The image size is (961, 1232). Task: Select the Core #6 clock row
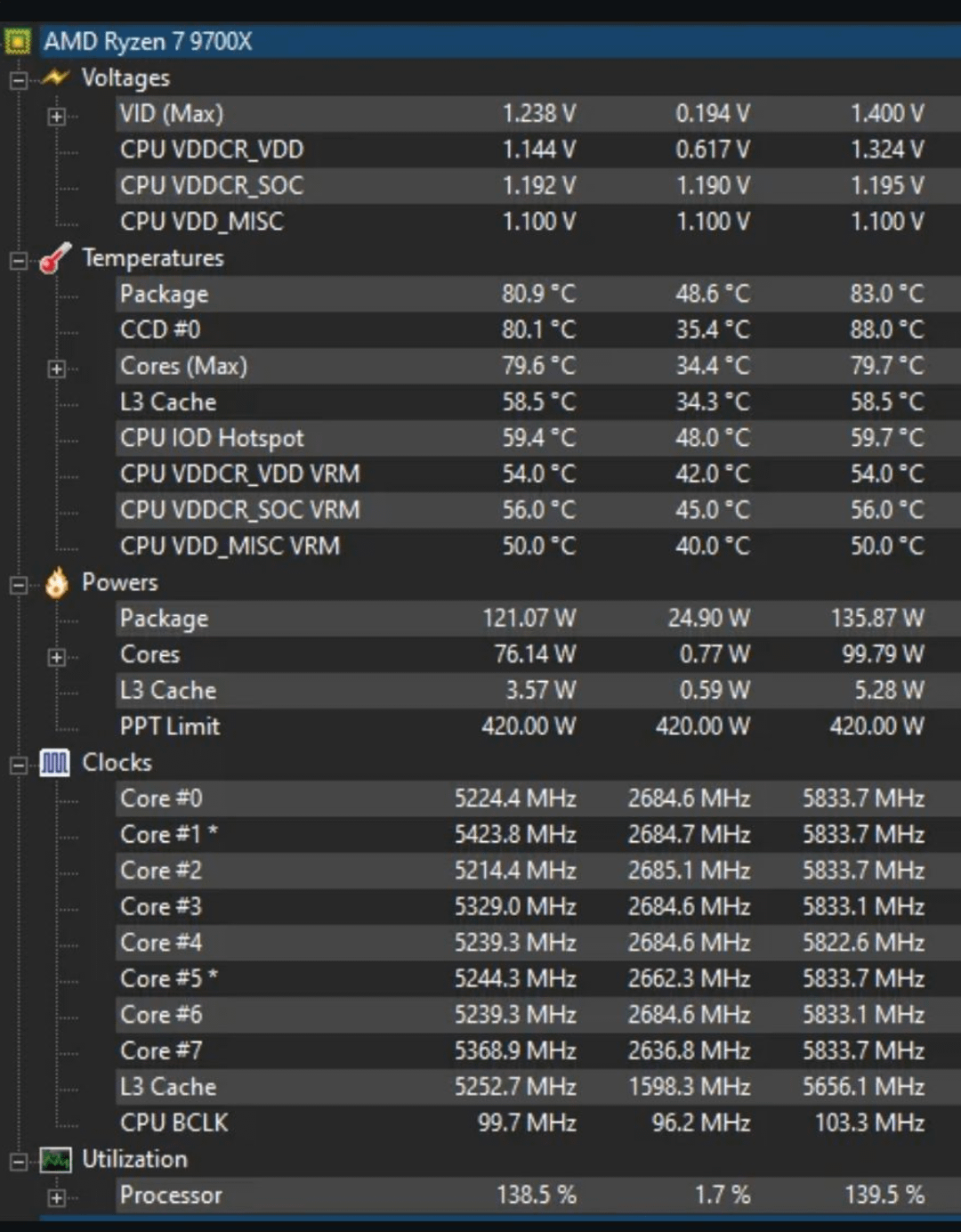click(538, 1015)
